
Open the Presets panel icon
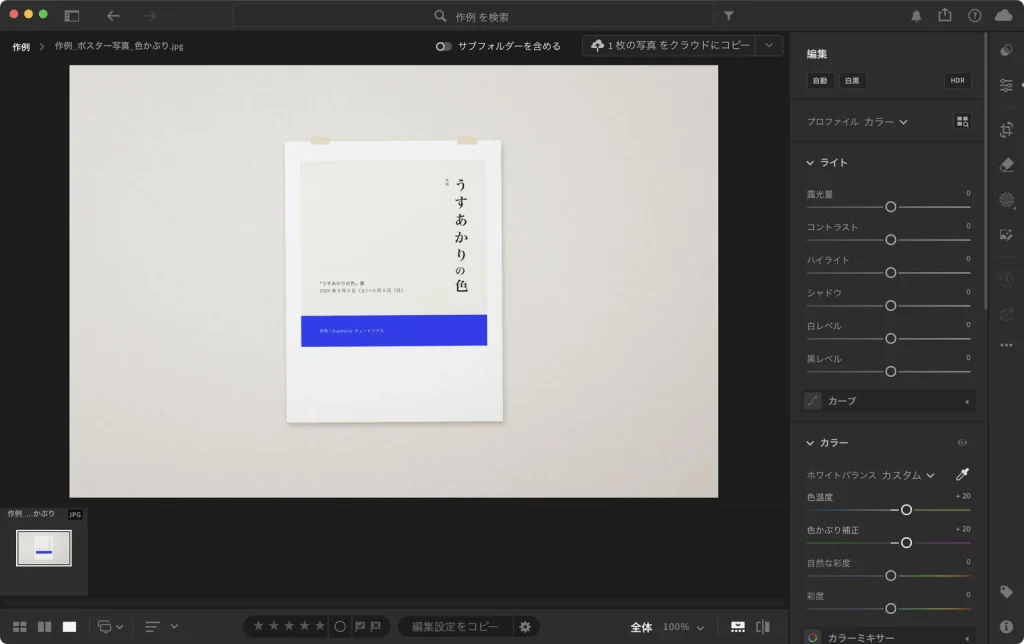coord(1006,50)
